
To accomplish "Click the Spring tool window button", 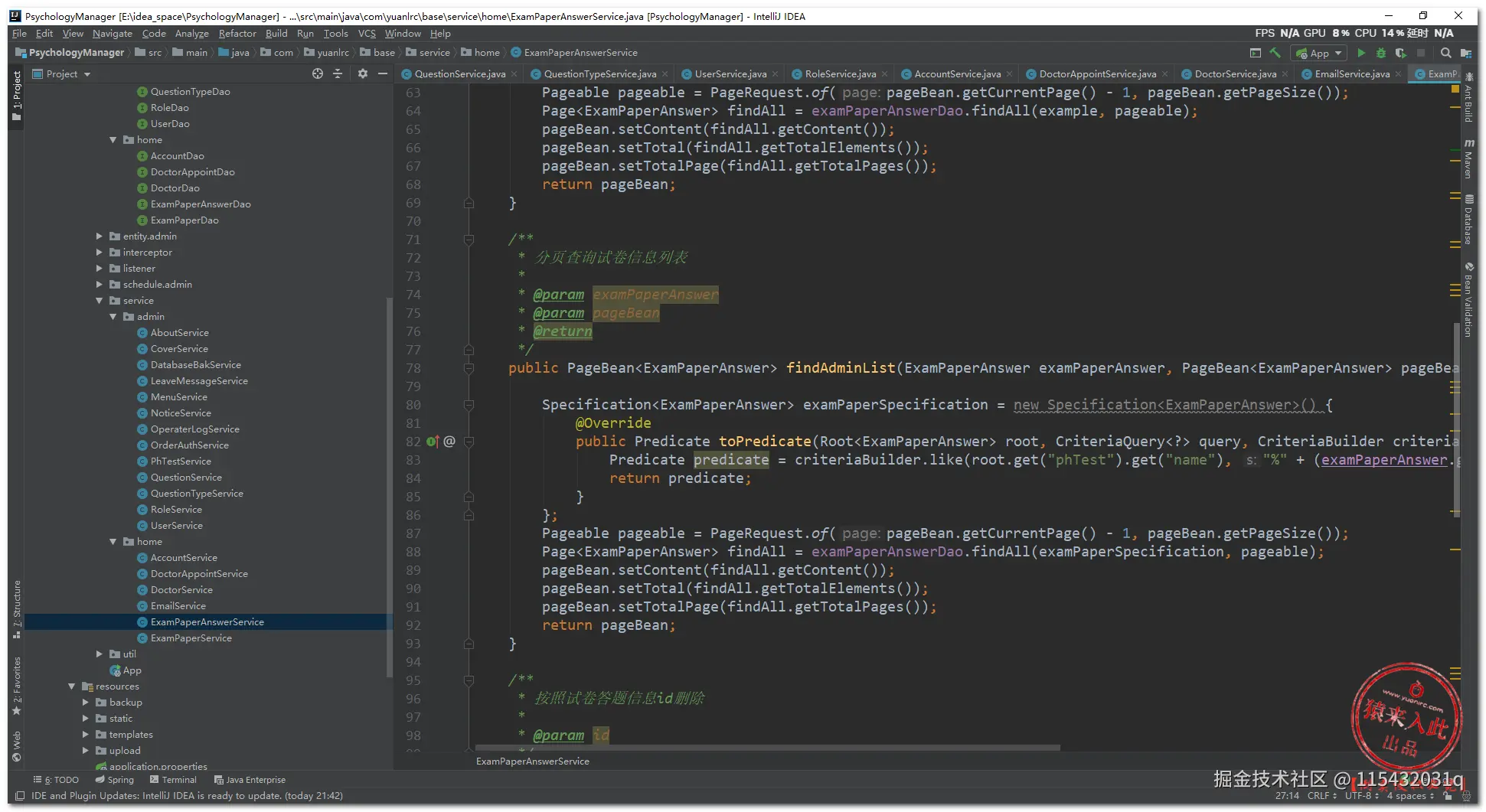I will pyautogui.click(x=115, y=780).
